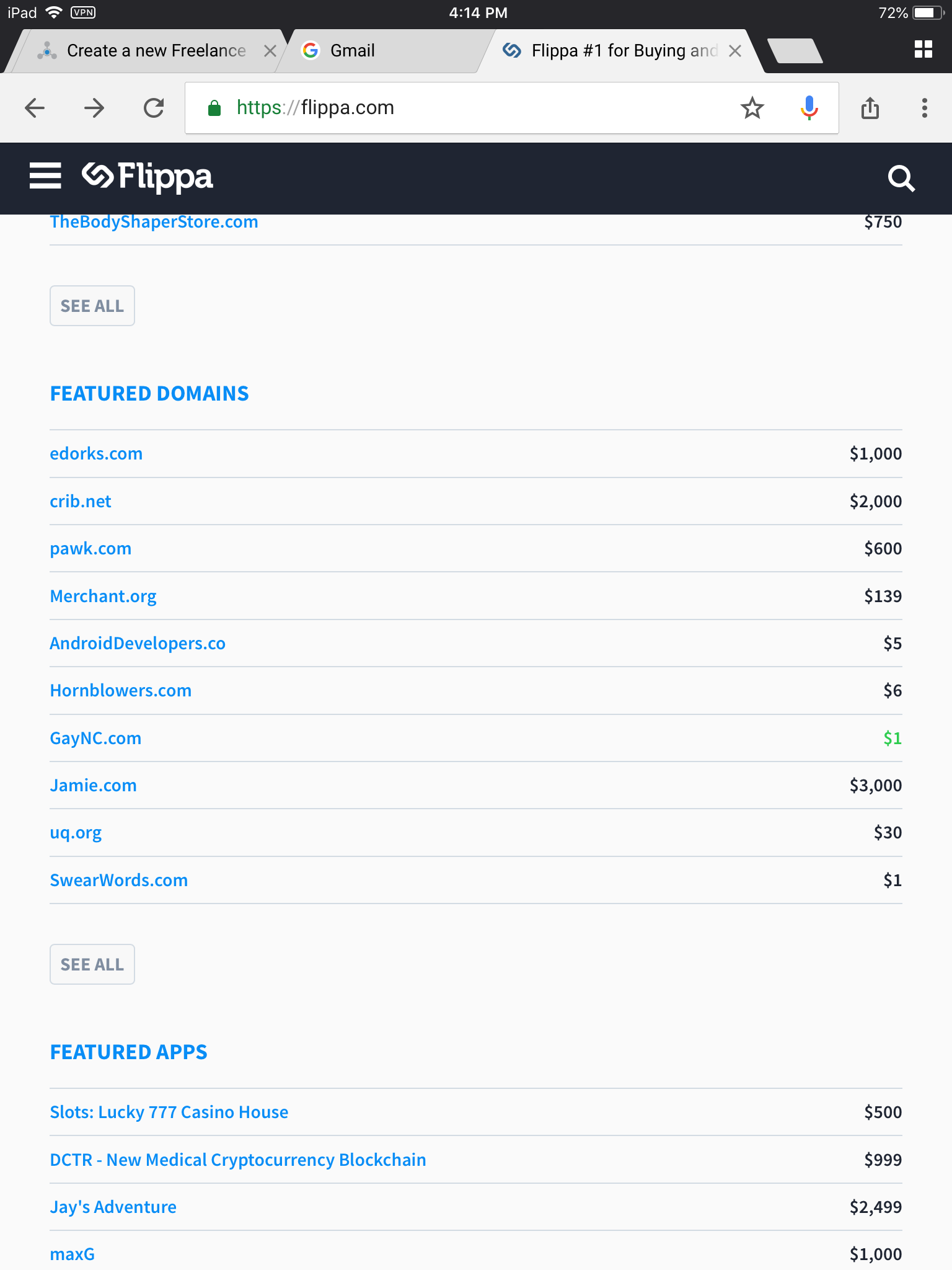Screen dimensions: 952x1270
Task: Open Chrome's three-dot options menu
Action: pos(924,108)
